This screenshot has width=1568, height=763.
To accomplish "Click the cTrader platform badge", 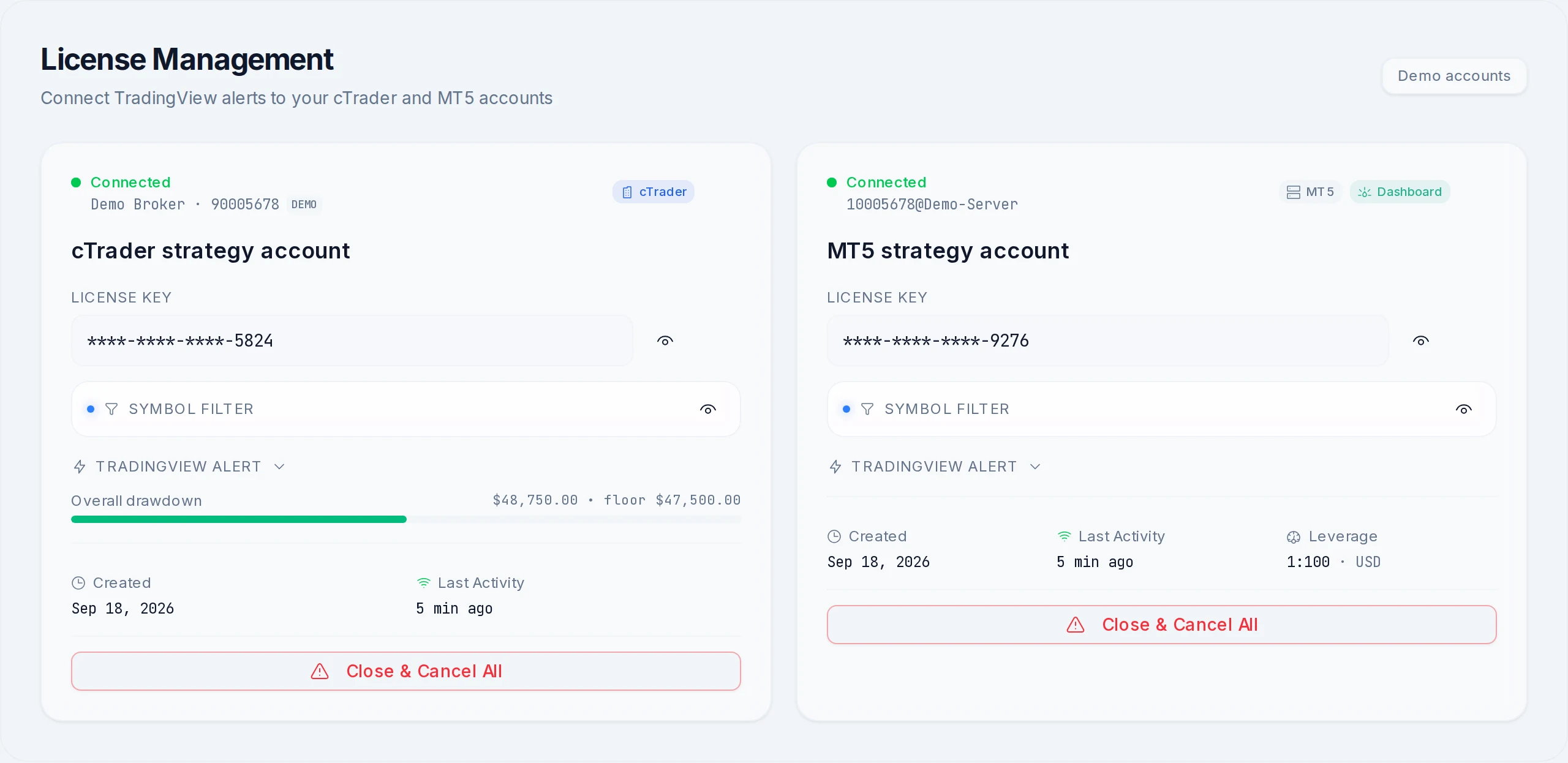I will point(654,192).
